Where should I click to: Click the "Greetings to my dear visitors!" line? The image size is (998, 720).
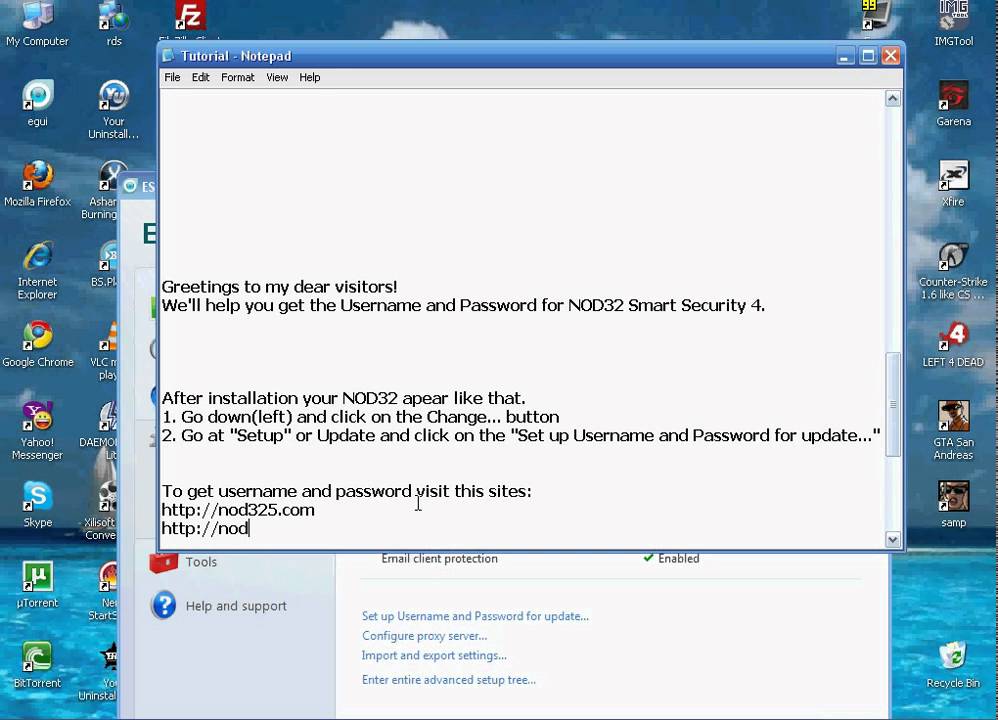tap(279, 286)
